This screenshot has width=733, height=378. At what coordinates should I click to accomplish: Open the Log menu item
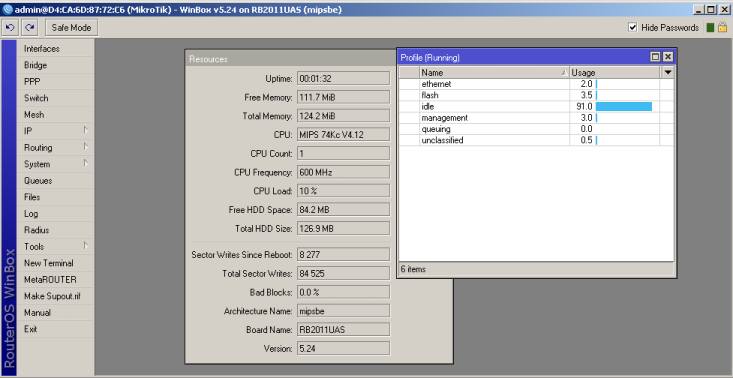[x=55, y=214]
